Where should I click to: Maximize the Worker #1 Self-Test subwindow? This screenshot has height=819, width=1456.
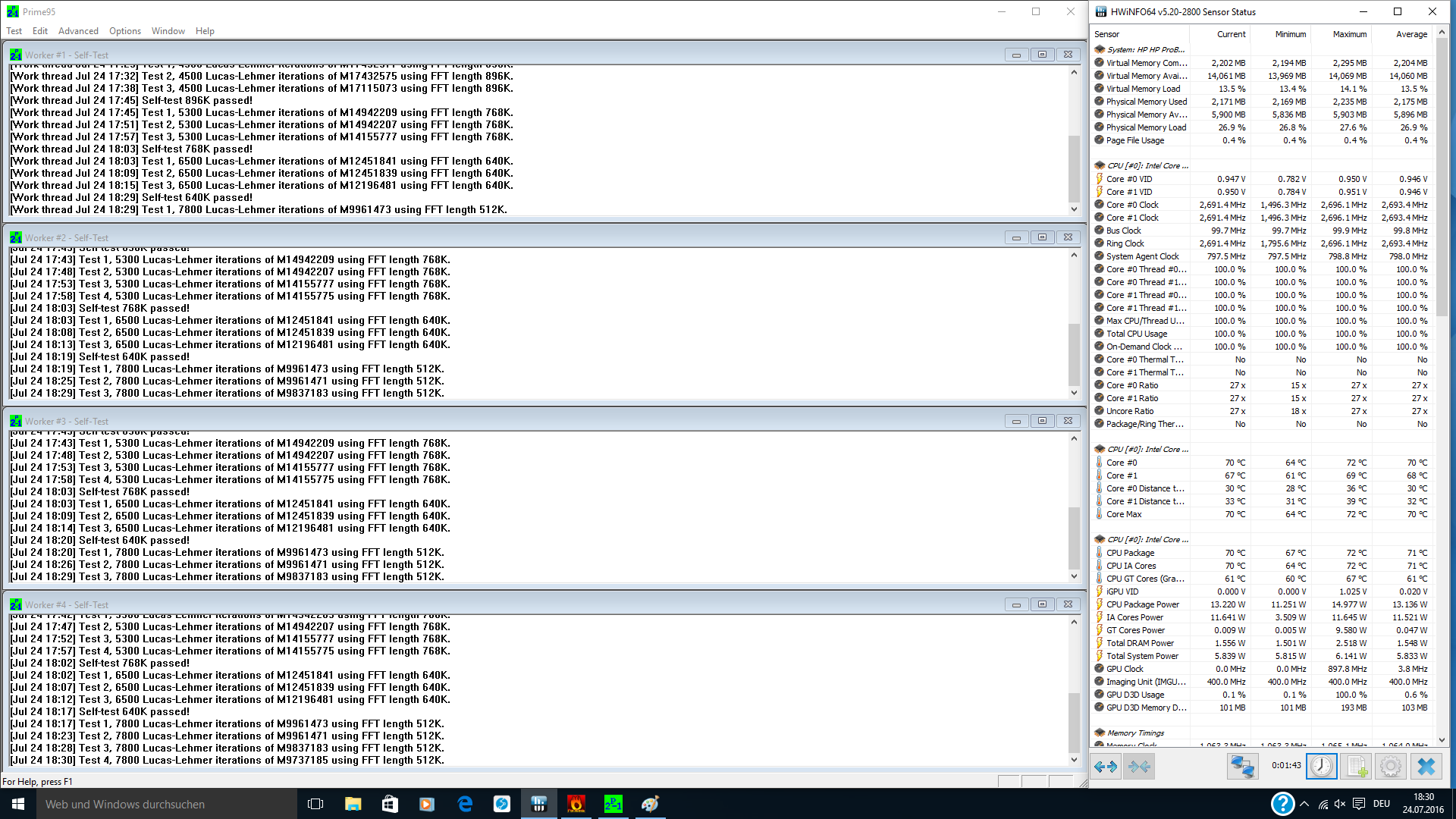coord(1042,55)
